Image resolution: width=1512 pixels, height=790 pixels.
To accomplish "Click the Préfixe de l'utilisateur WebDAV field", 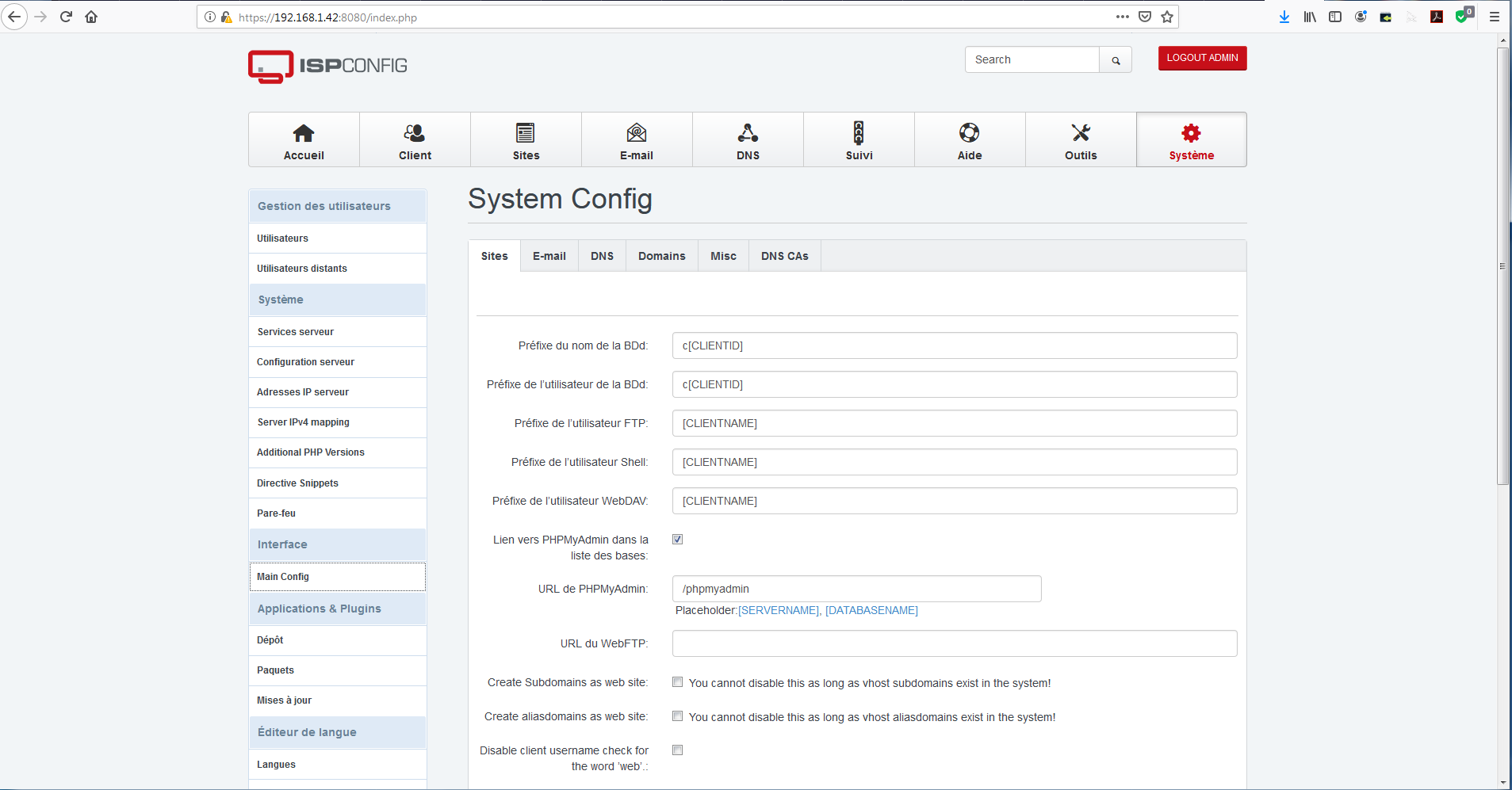I will (955, 501).
